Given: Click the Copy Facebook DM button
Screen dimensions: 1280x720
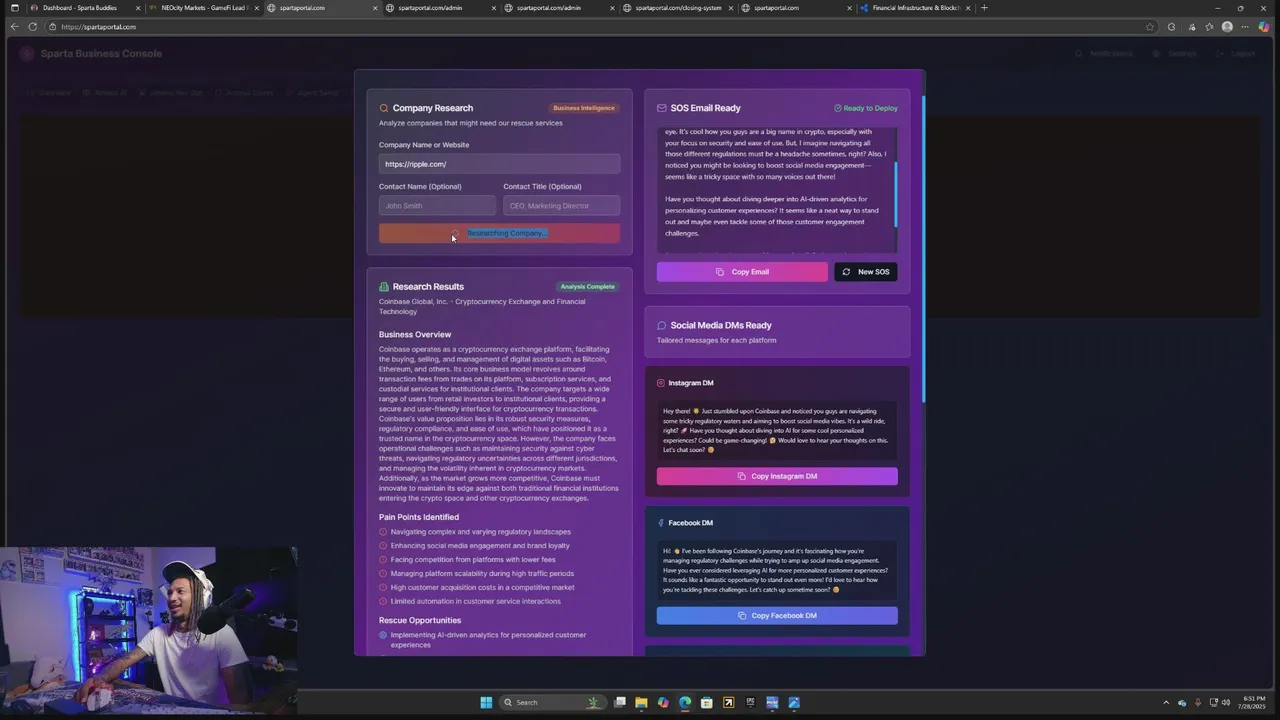Looking at the screenshot, I should coord(777,616).
